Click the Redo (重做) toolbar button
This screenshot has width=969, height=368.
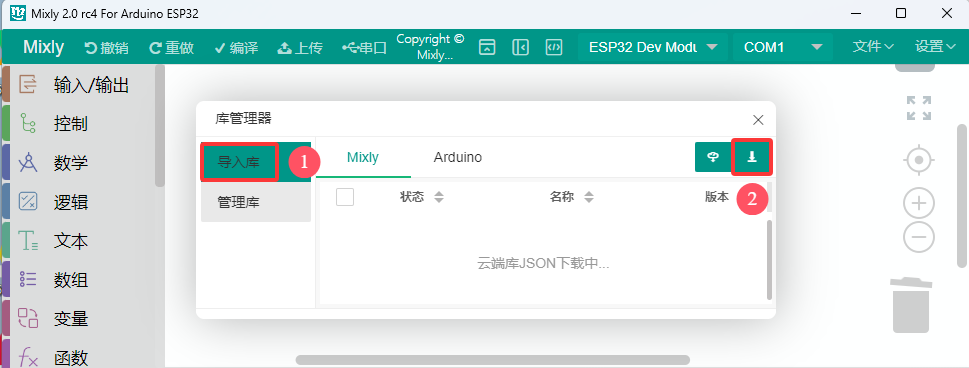172,48
